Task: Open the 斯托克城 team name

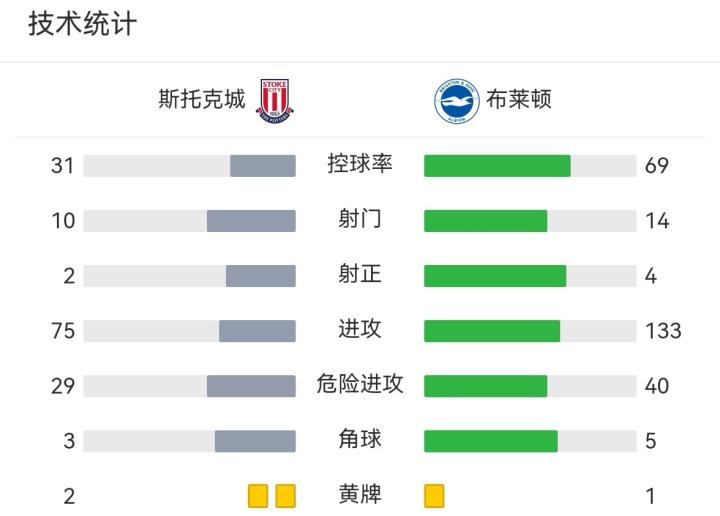Action: pyautogui.click(x=202, y=100)
